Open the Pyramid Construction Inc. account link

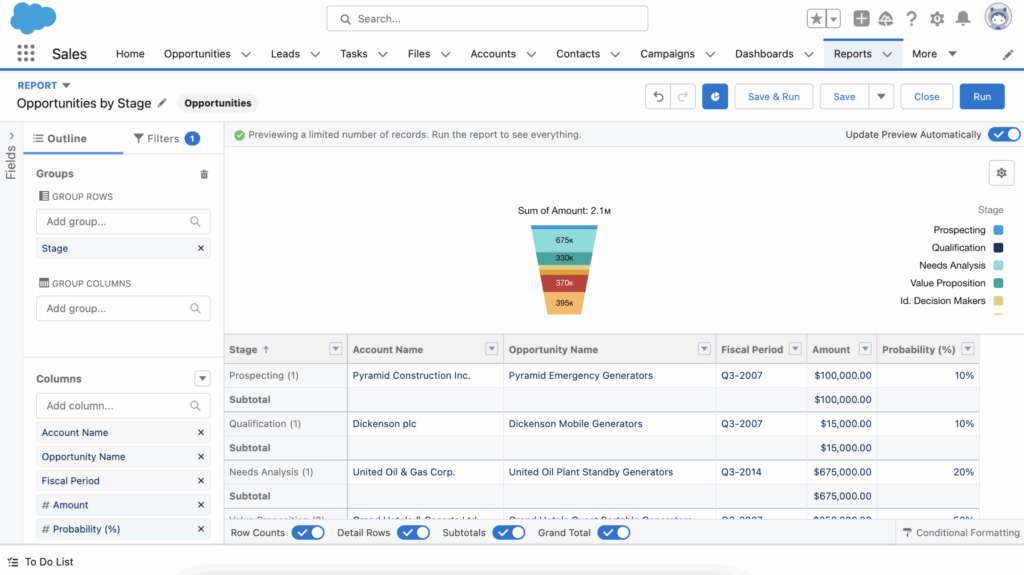tap(411, 376)
